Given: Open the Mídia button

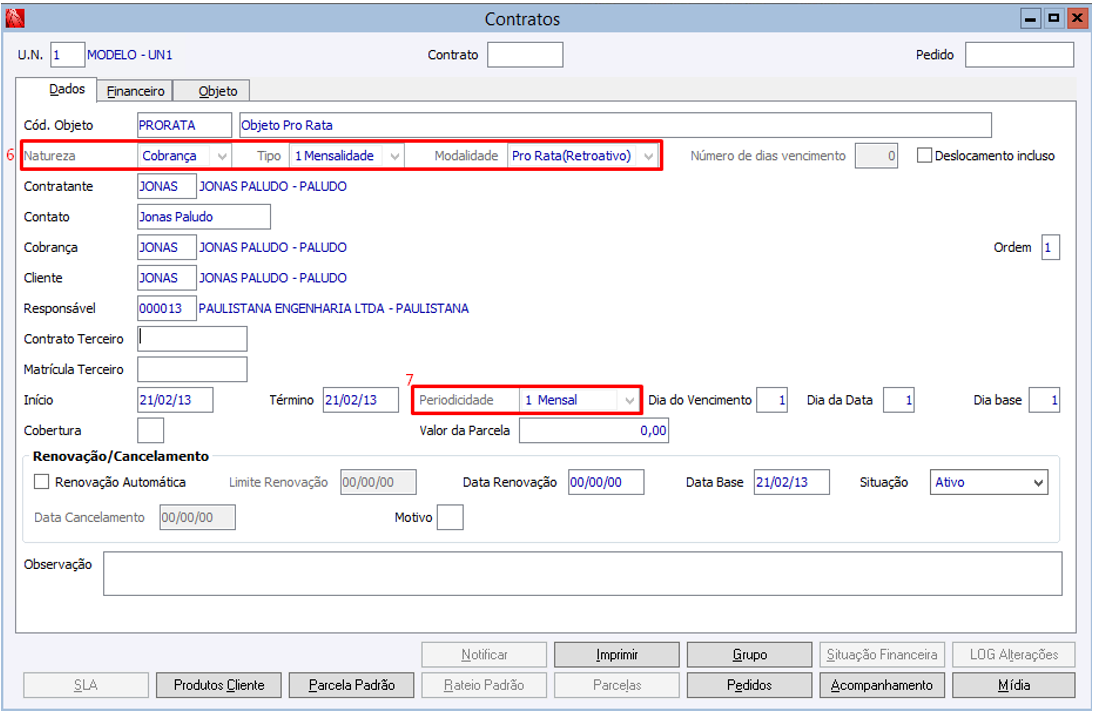Looking at the screenshot, I should pyautogui.click(x=1013, y=685).
